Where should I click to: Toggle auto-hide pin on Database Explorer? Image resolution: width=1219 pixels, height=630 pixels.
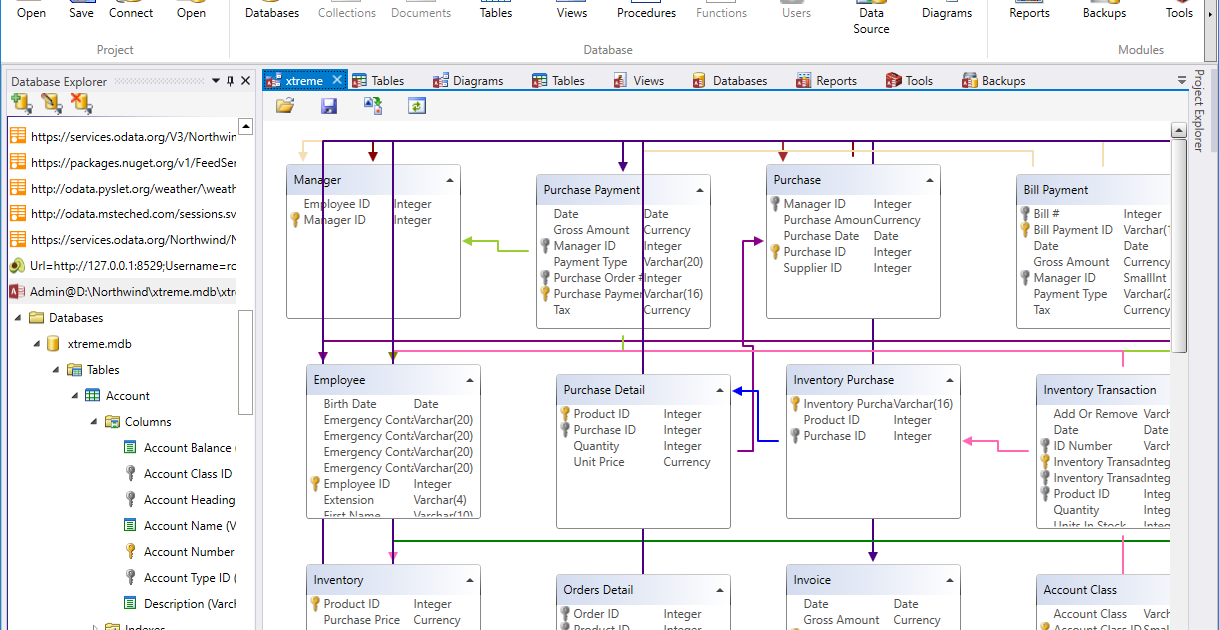pos(228,81)
